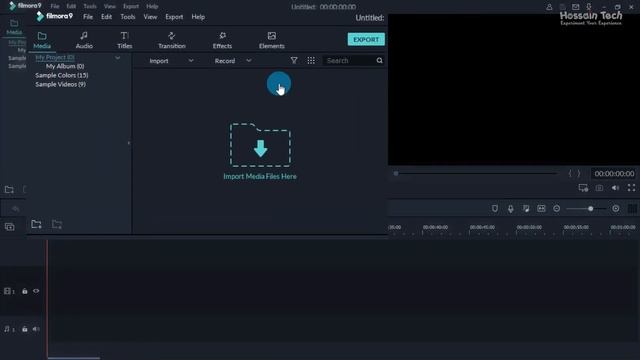
Task: Add a marker with the shield icon
Action: (495, 209)
